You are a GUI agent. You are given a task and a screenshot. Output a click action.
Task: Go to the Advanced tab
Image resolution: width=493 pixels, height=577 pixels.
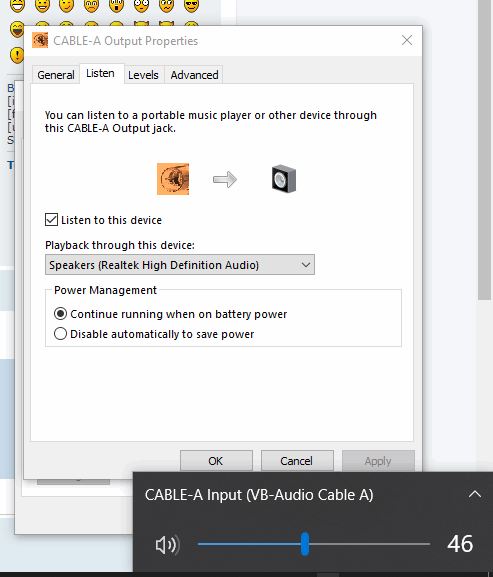(194, 75)
